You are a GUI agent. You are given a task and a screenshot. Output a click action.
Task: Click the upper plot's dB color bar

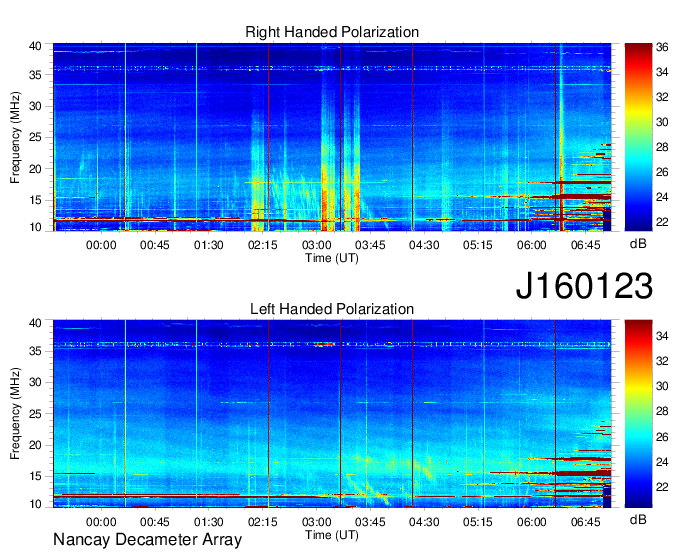(638, 137)
